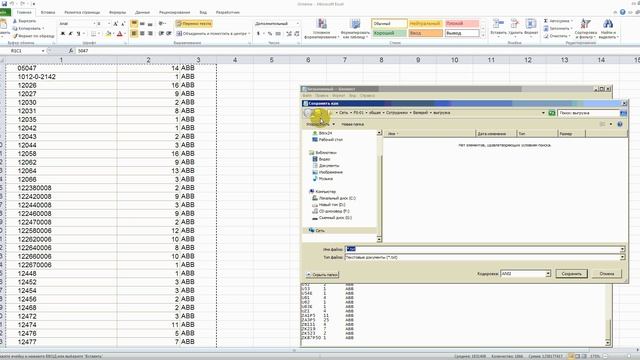This screenshot has height=360, width=640.
Task: Toggle Underline formatting in Excel ribbon
Action: pos(78,33)
